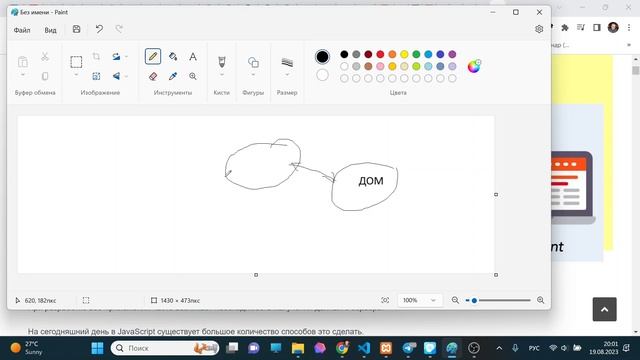The width and height of the screenshot is (640, 360).
Task: Select secondary color 2 white circle
Action: [322, 75]
